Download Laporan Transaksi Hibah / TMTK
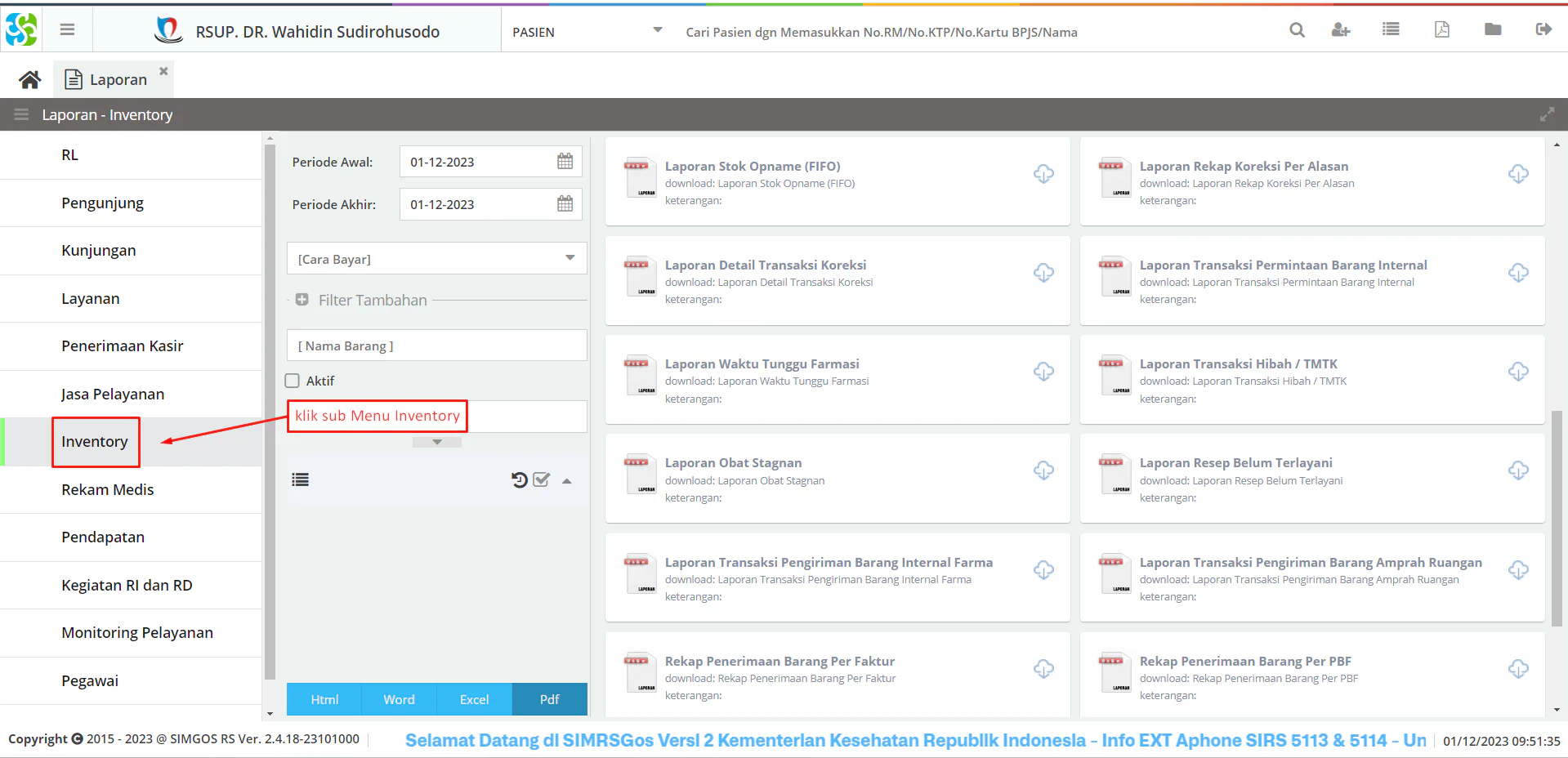This screenshot has width=1568, height=758. point(1518,371)
